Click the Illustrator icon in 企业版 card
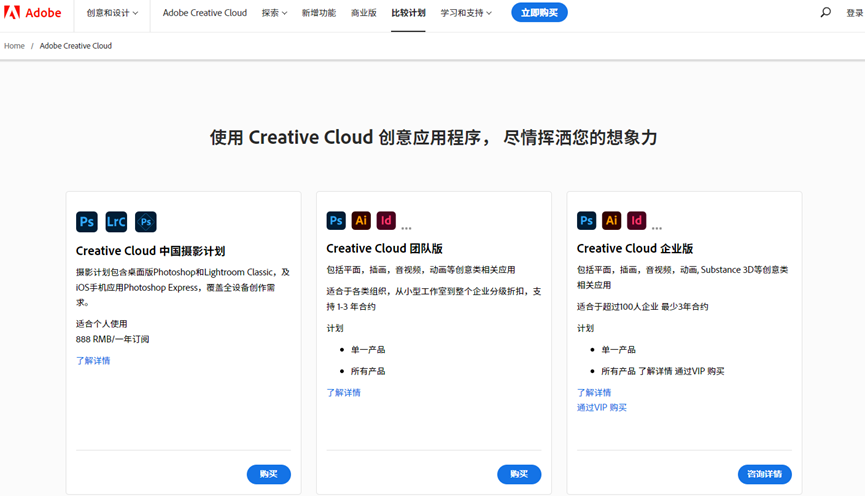This screenshot has height=496, width=865. [x=612, y=221]
